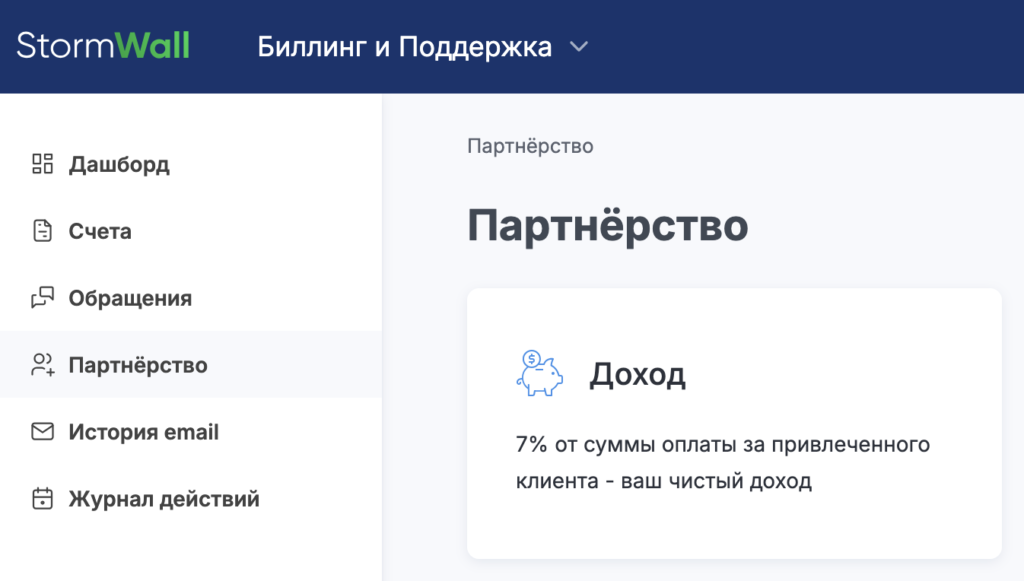The width and height of the screenshot is (1024, 581).
Task: Select the Партнёрство sidebar label
Action: click(138, 365)
